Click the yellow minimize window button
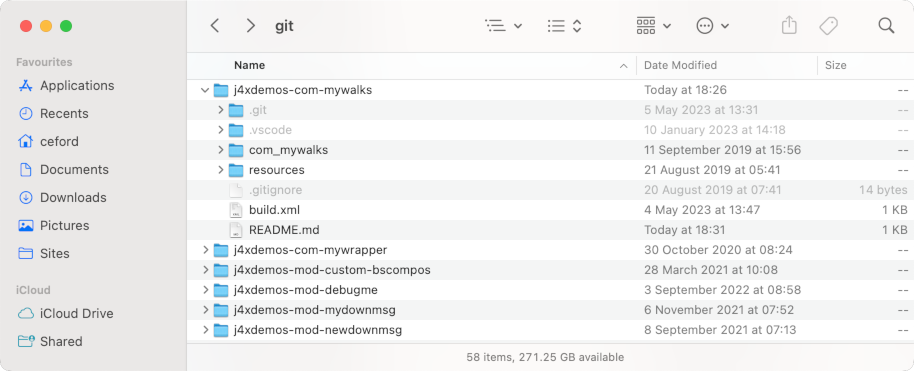The image size is (914, 371). click(x=46, y=26)
